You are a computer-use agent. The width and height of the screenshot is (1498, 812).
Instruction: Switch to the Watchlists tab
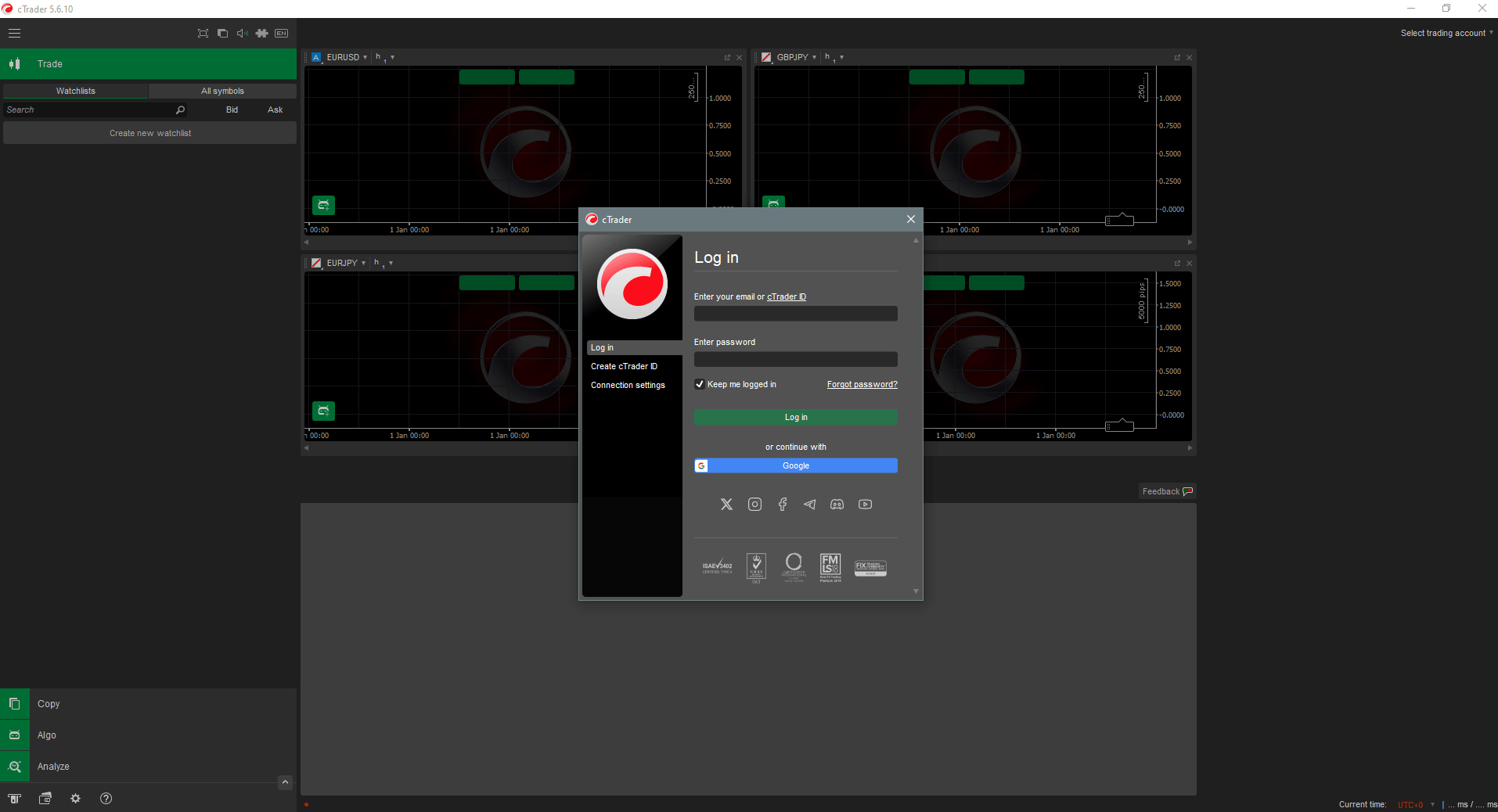tap(75, 91)
